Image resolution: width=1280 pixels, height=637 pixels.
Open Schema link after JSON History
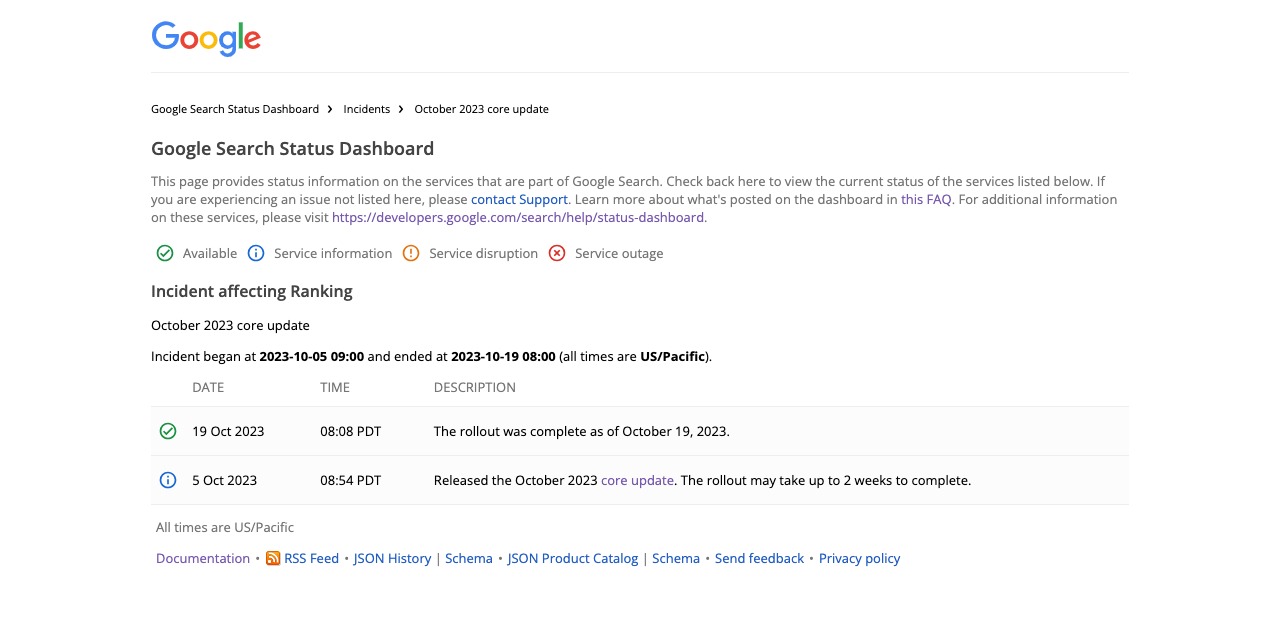pyautogui.click(x=469, y=558)
